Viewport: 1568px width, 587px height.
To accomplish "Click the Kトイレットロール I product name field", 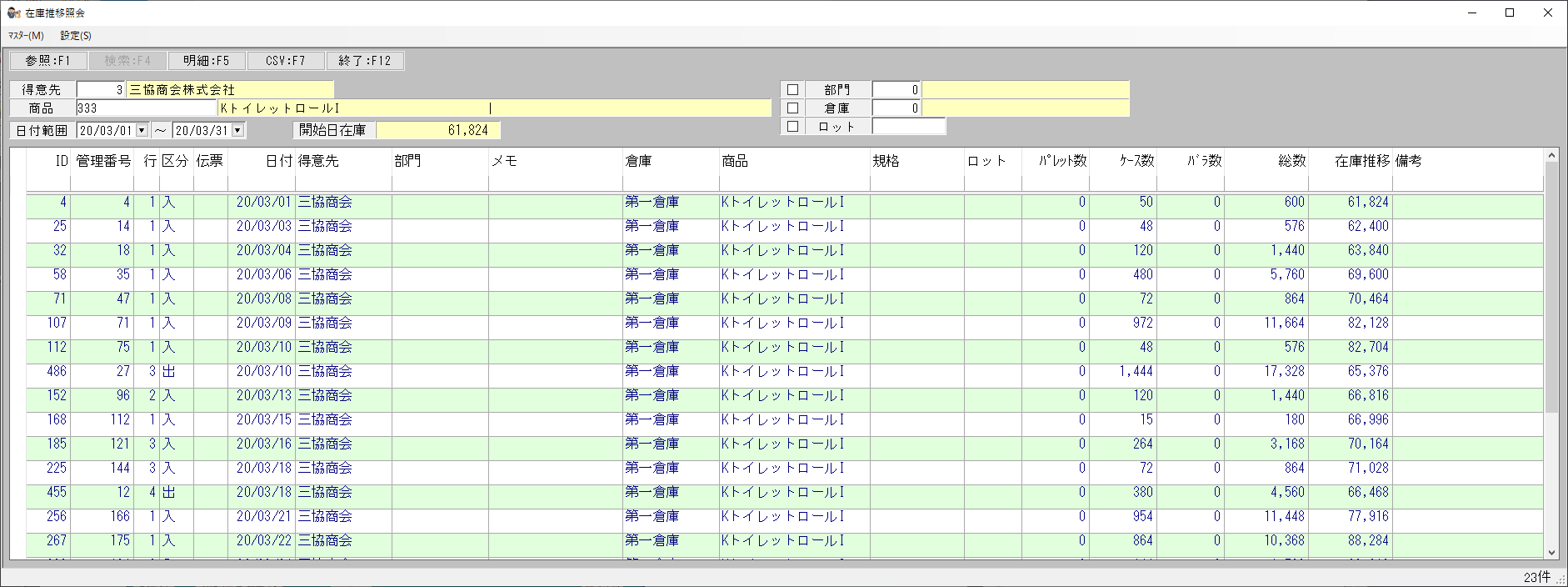I will 495,108.
